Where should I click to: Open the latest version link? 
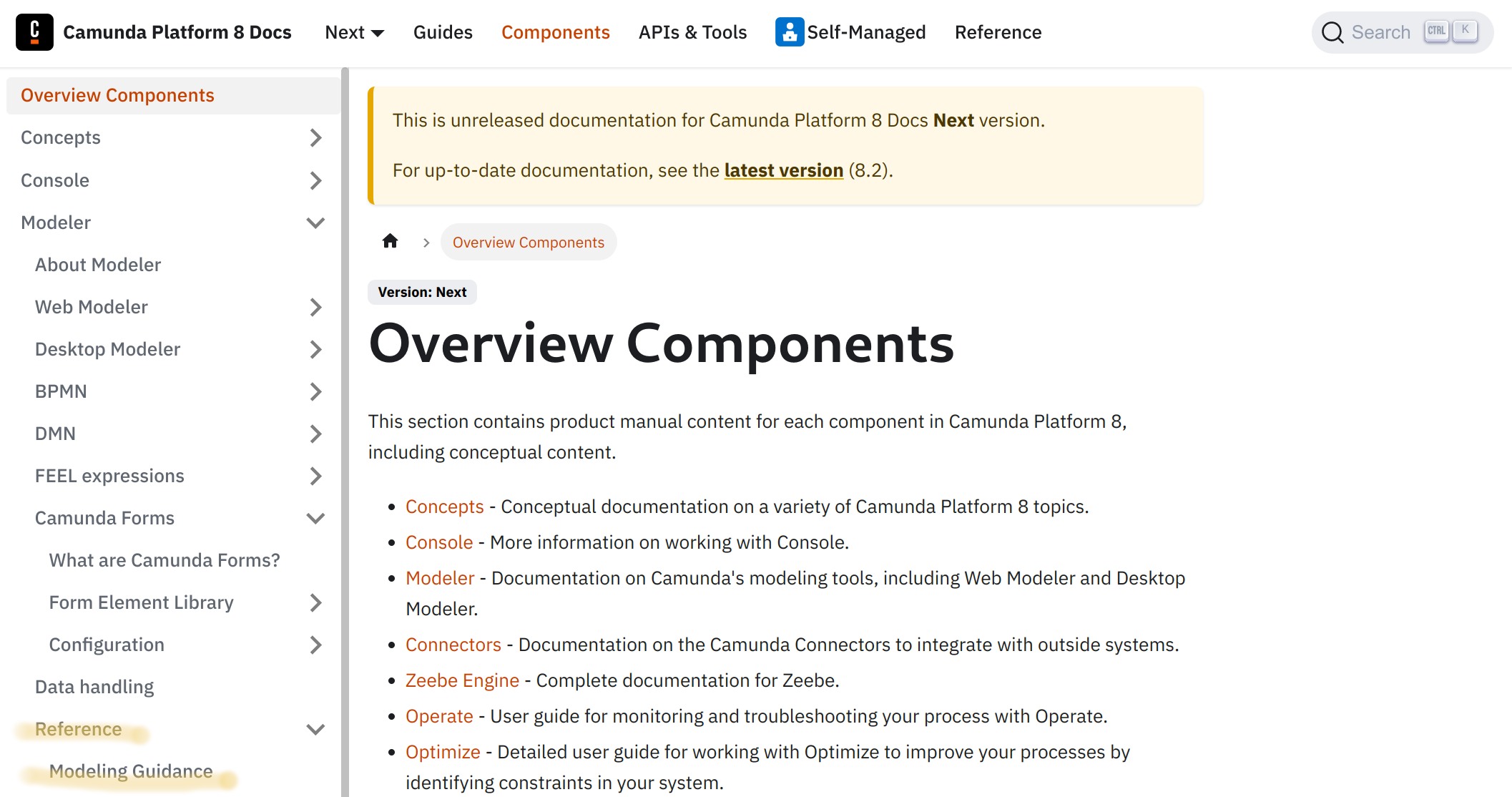click(783, 170)
